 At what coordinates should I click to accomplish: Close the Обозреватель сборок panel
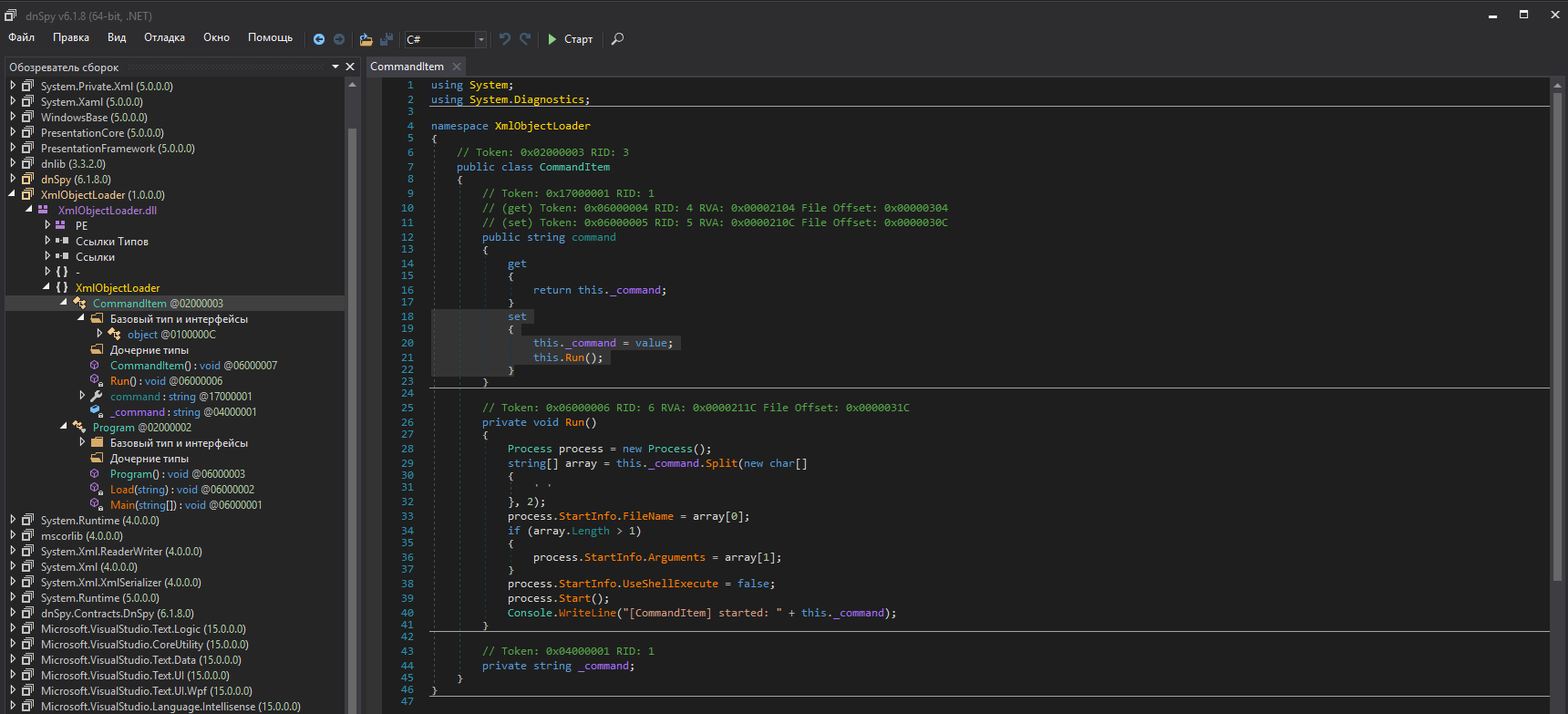click(x=350, y=67)
